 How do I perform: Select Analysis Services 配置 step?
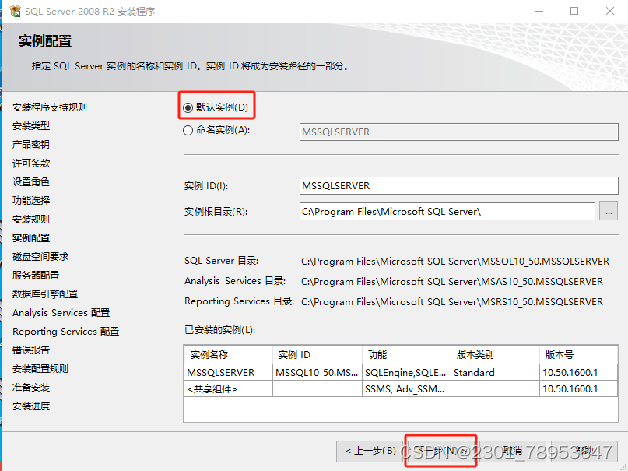[61, 312]
